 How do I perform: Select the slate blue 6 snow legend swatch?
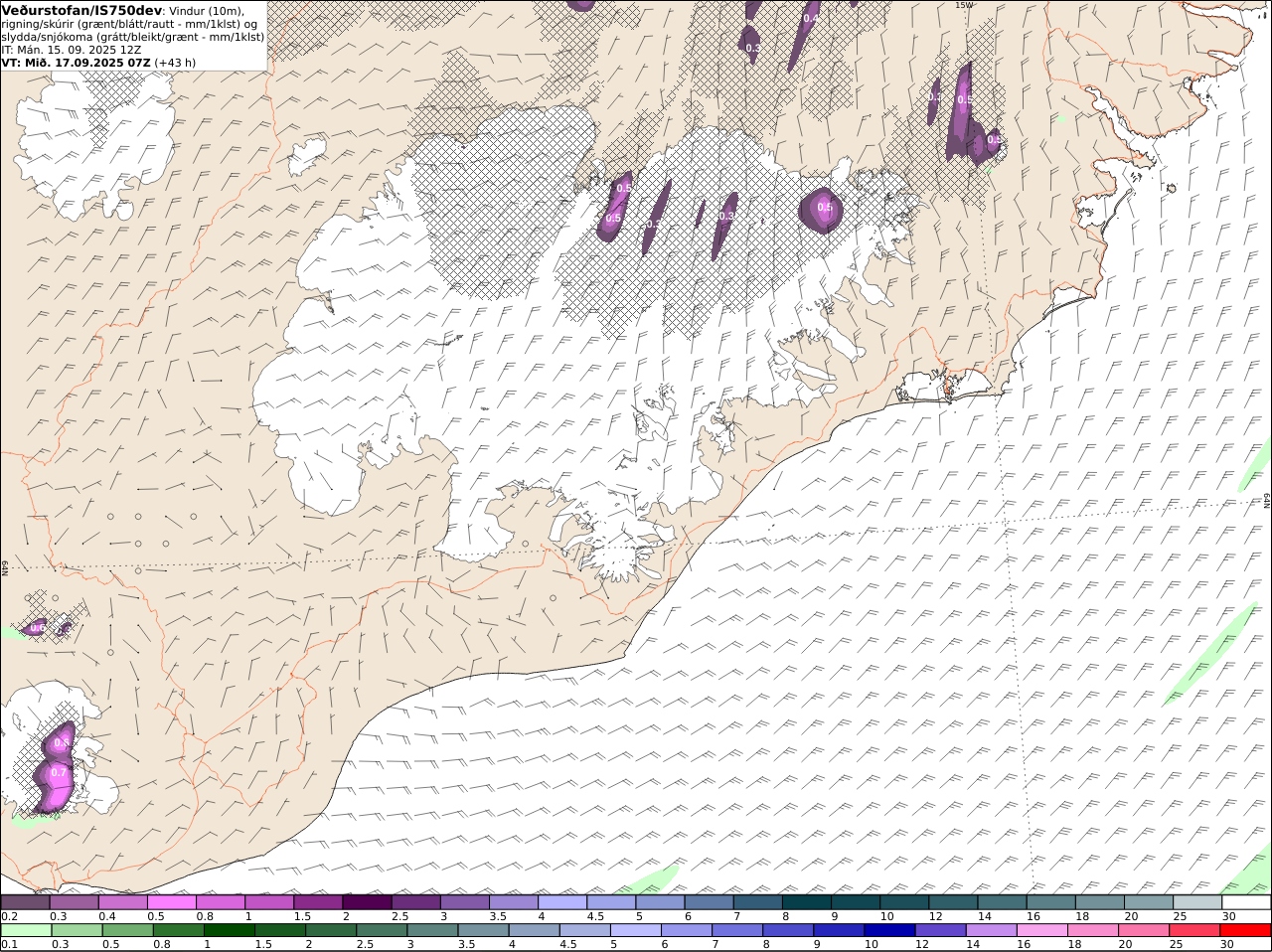pyautogui.click(x=710, y=902)
